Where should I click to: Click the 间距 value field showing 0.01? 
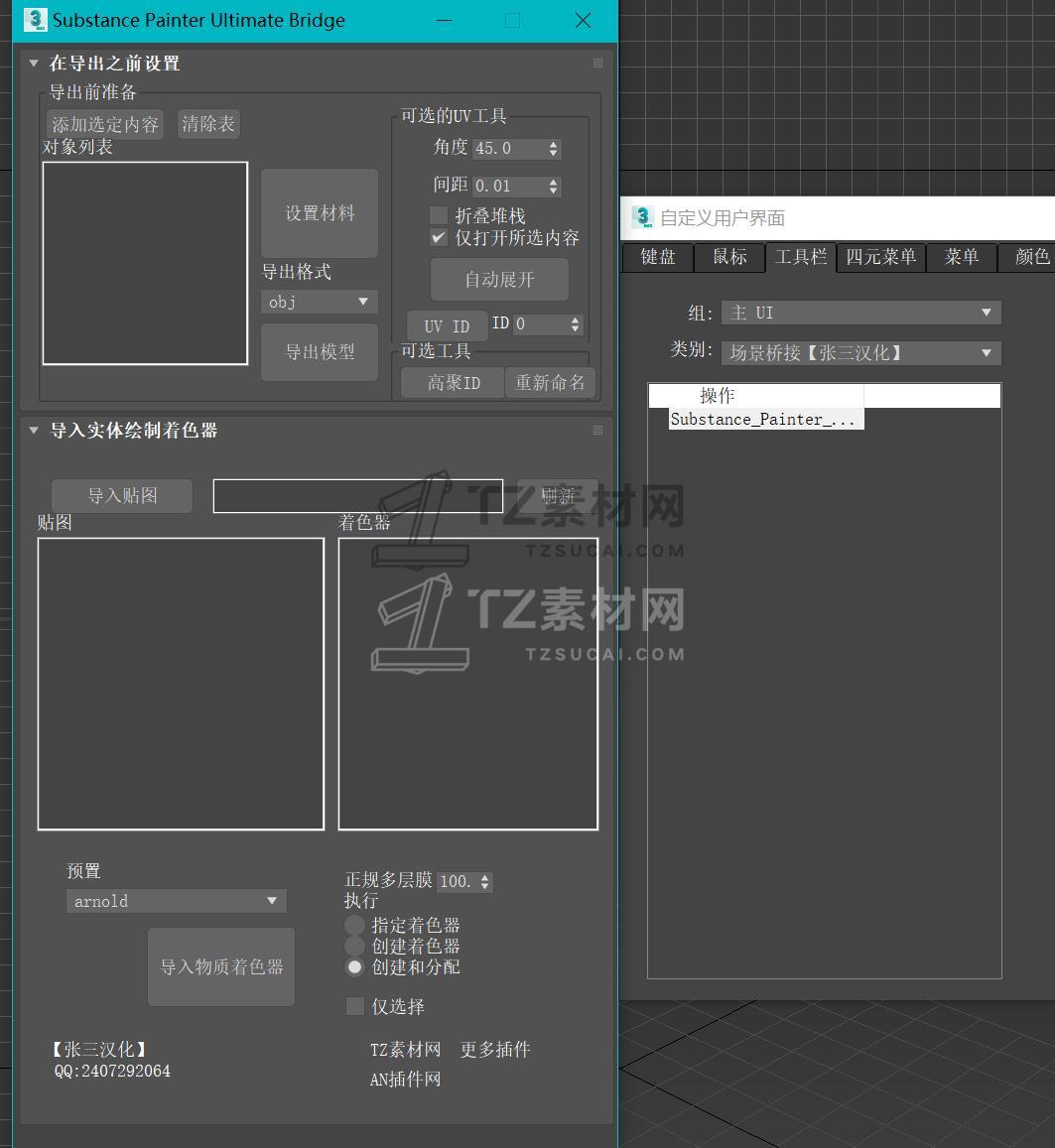click(x=508, y=186)
